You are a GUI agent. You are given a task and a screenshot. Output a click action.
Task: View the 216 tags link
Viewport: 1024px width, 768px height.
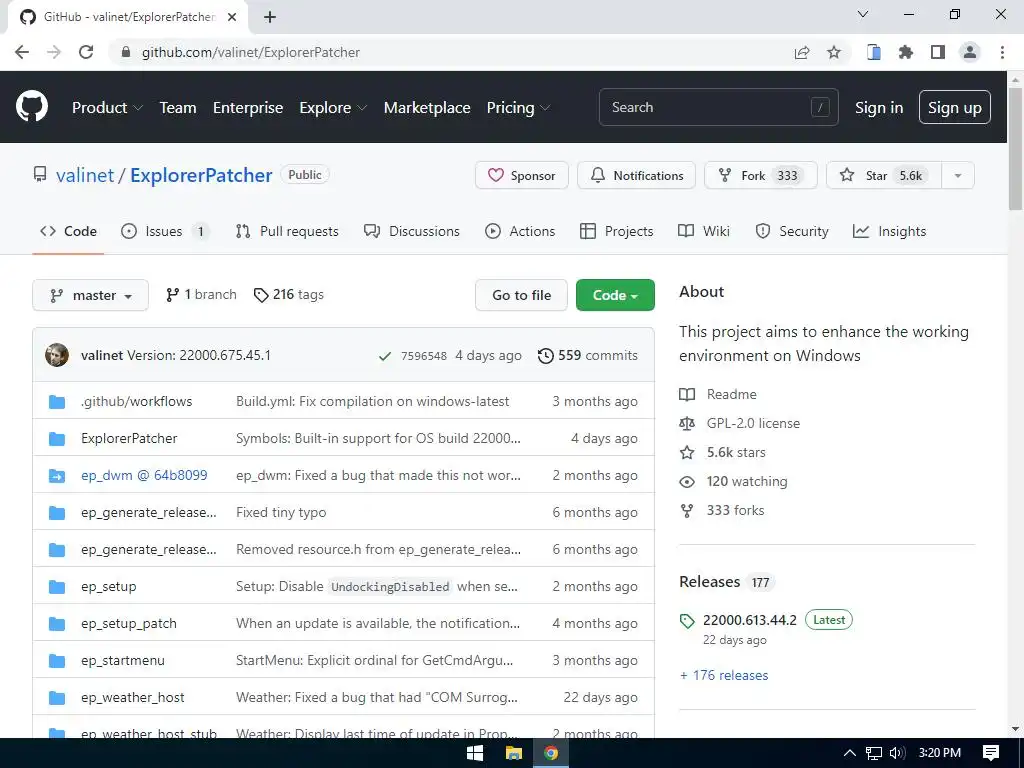(x=289, y=295)
